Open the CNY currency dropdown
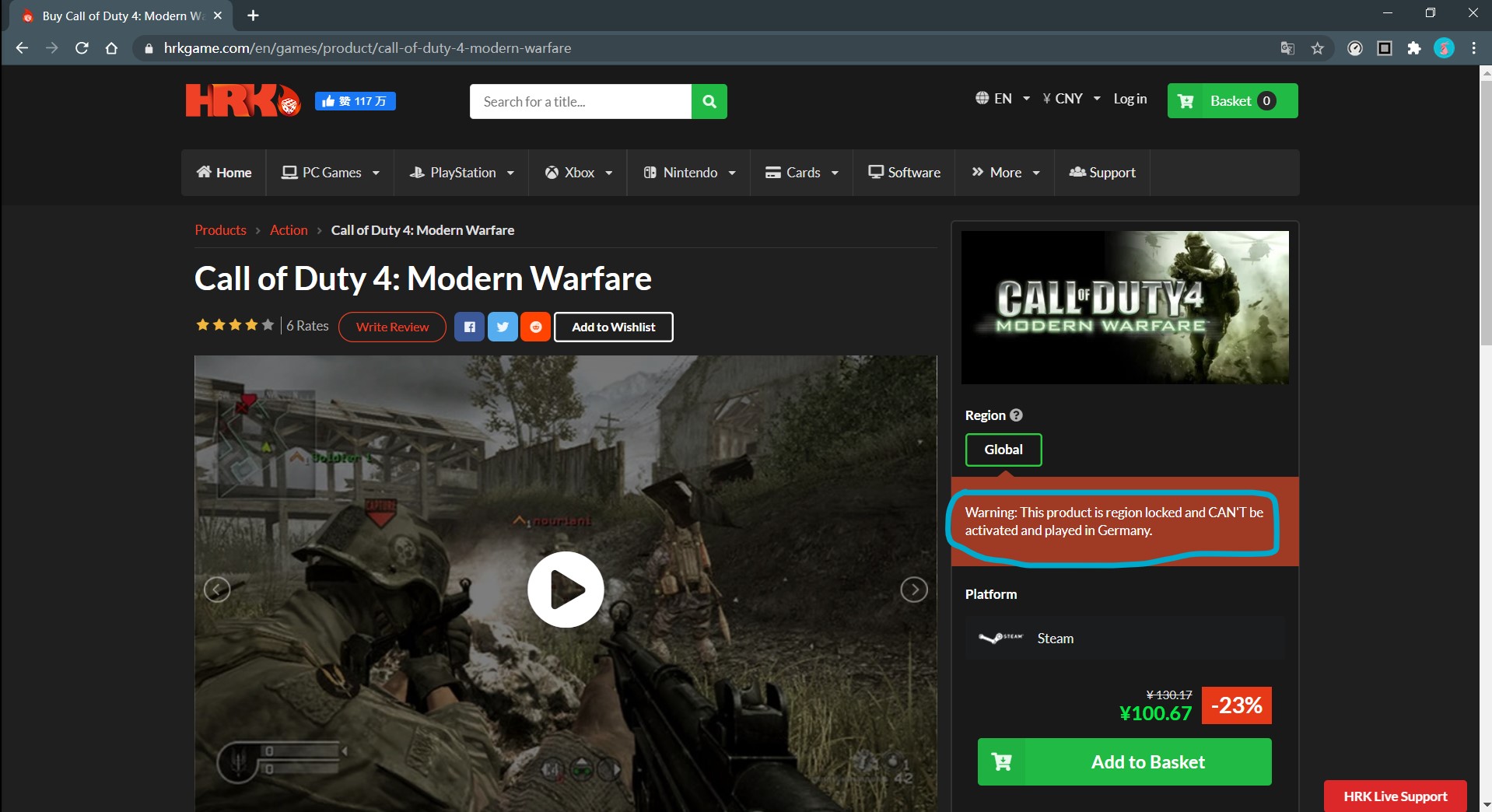This screenshot has height=812, width=1492. [1072, 99]
